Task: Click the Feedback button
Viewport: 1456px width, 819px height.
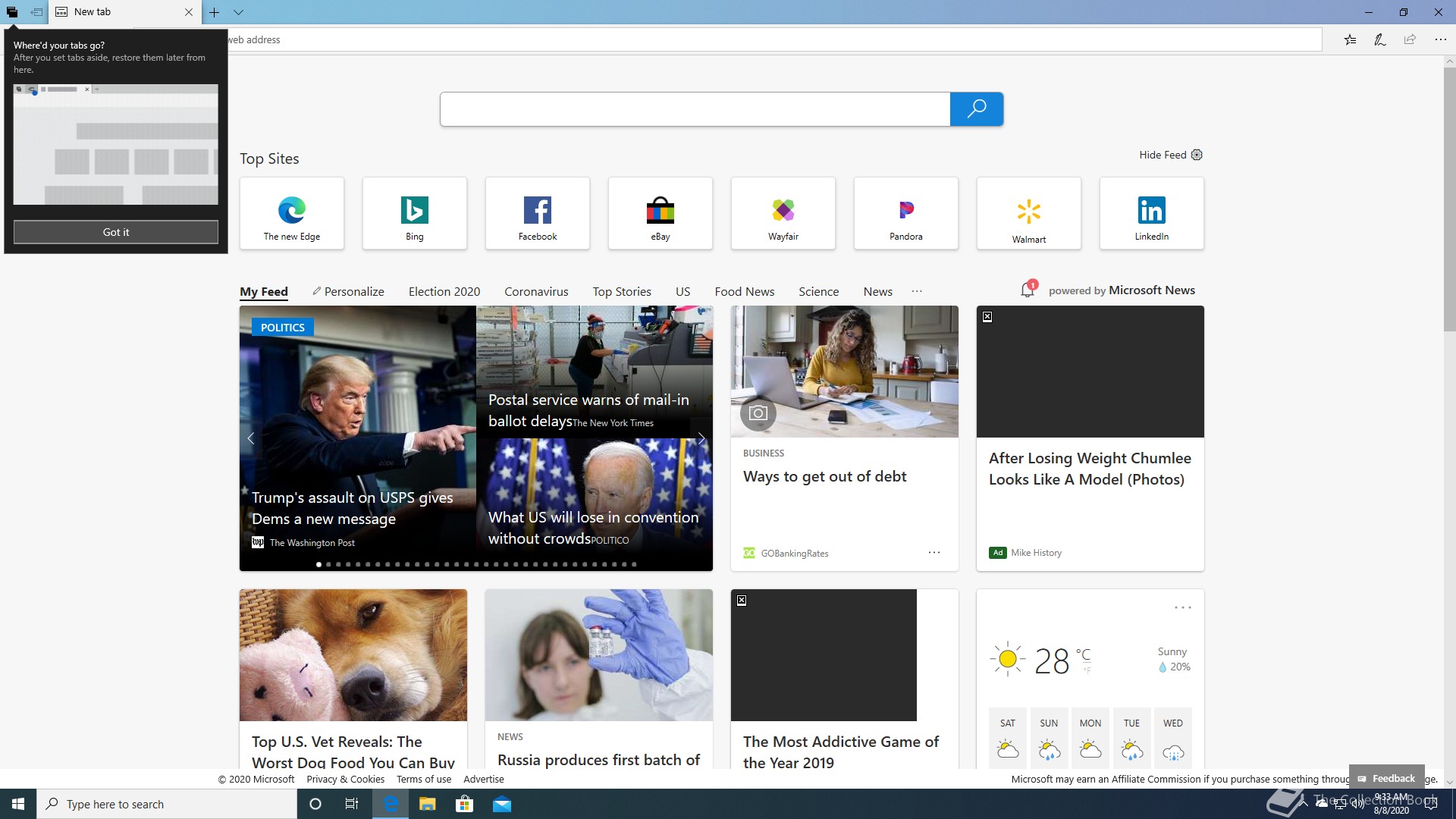Action: tap(1386, 778)
